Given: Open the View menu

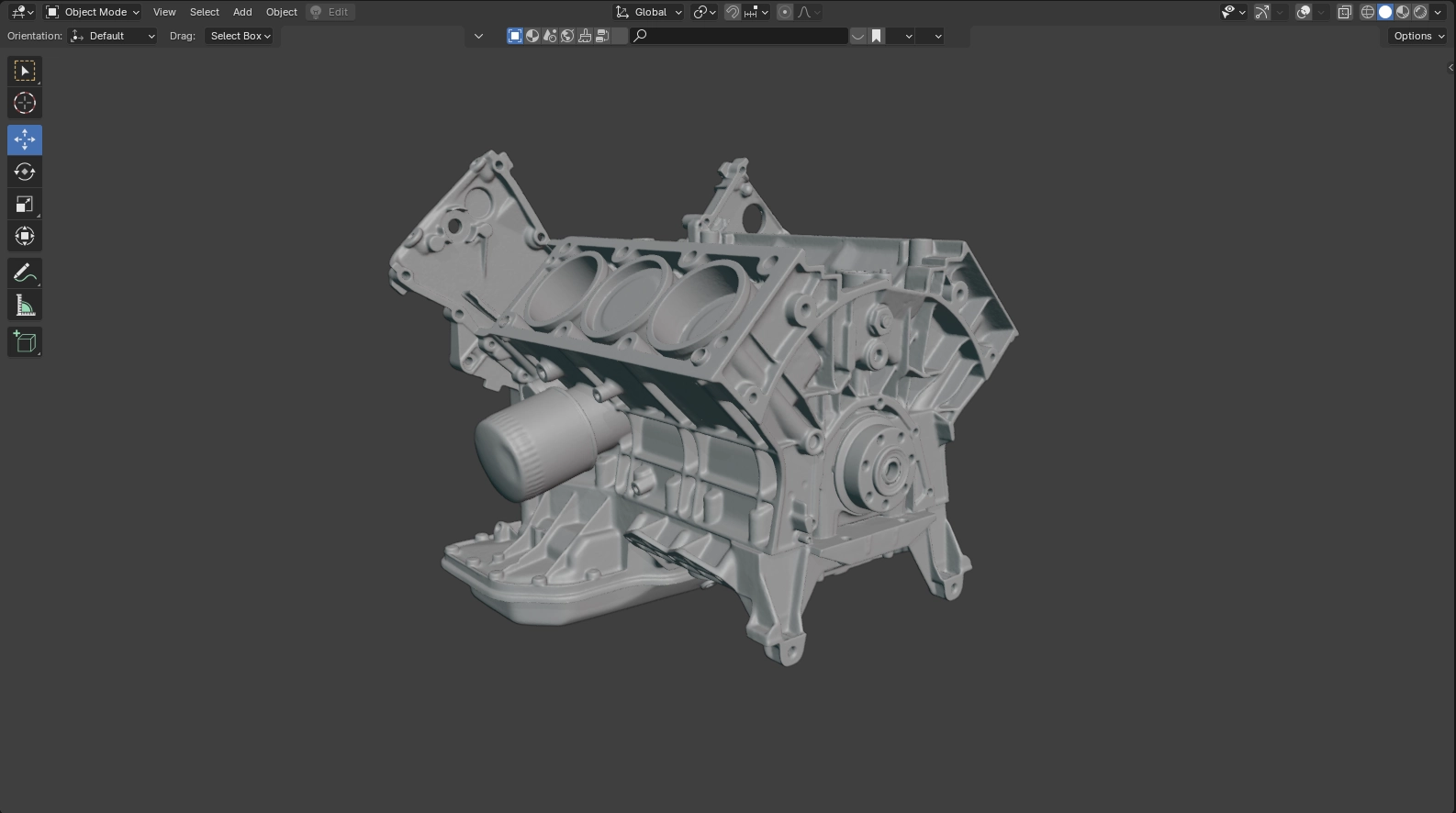Looking at the screenshot, I should click(164, 12).
